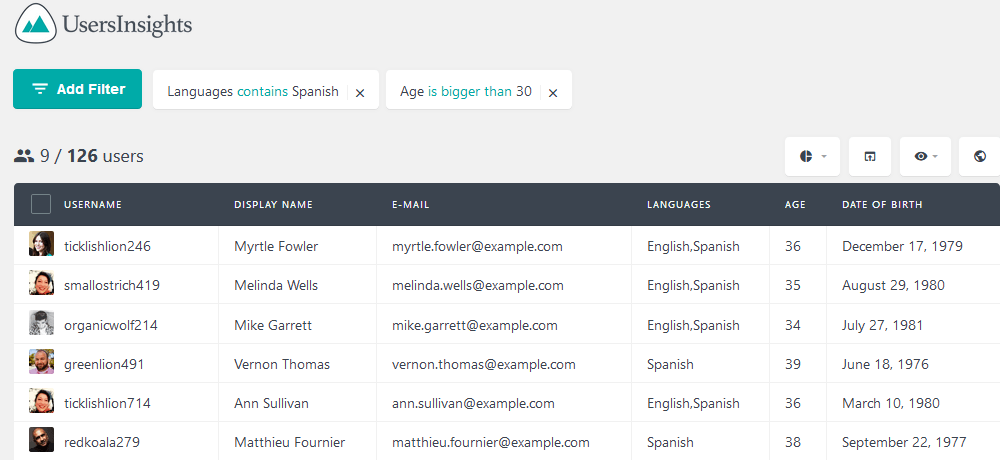Viewport: 1000px width, 460px height.
Task: Open the eye column visibility dropdown
Action: pos(925,156)
